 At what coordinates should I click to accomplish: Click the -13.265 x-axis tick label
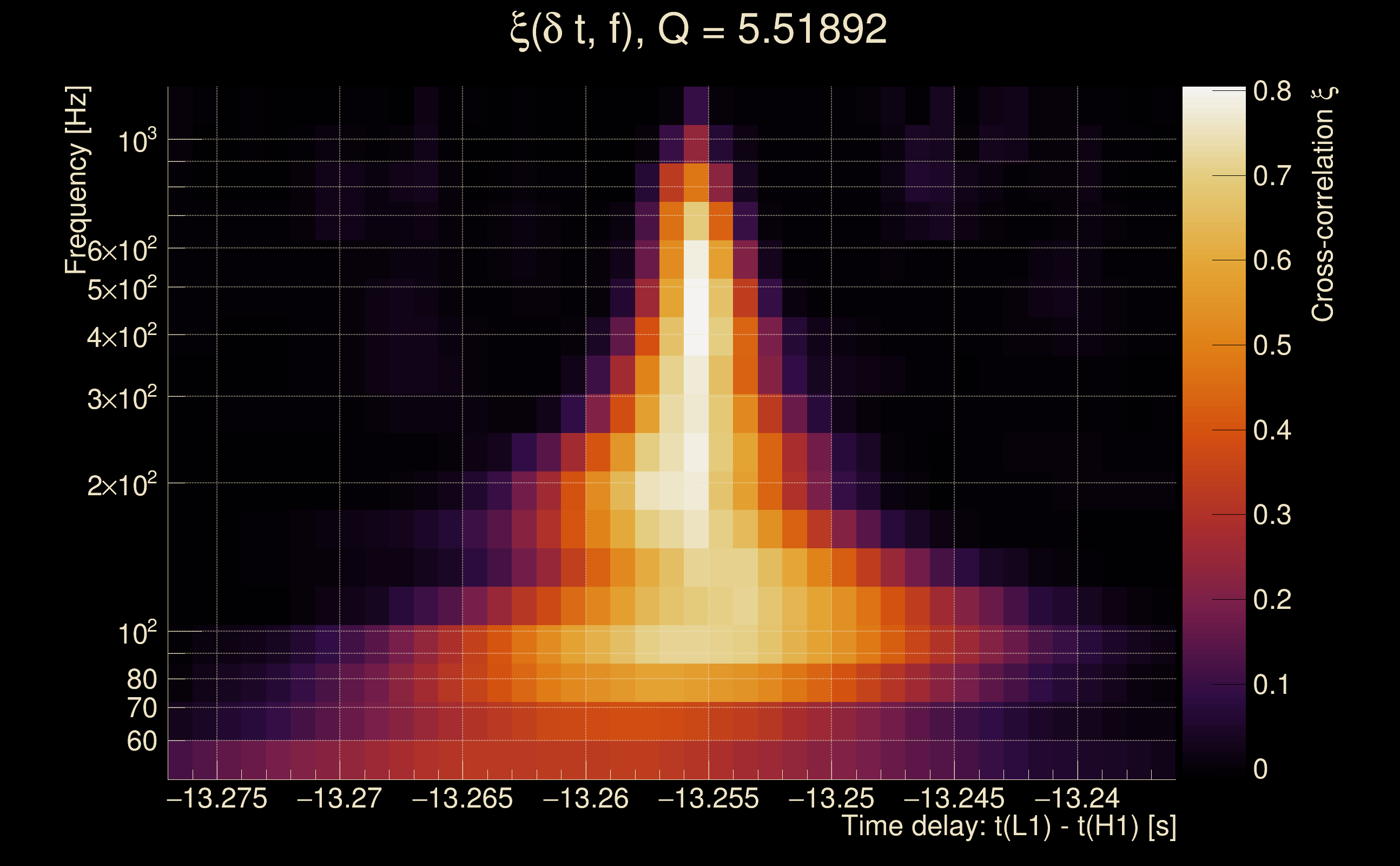click(463, 798)
